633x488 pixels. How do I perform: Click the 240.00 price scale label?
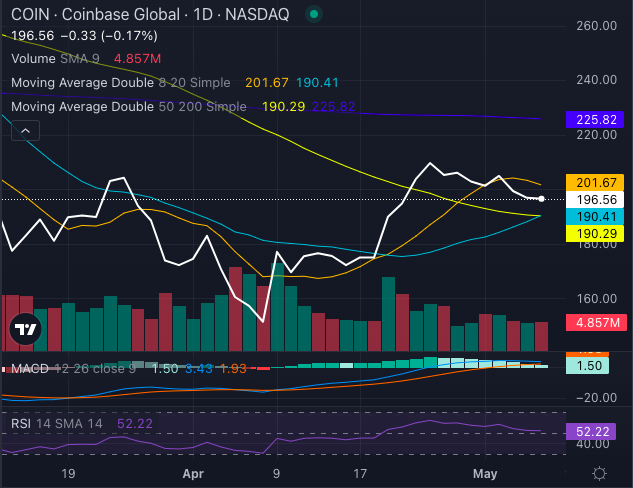(597, 80)
